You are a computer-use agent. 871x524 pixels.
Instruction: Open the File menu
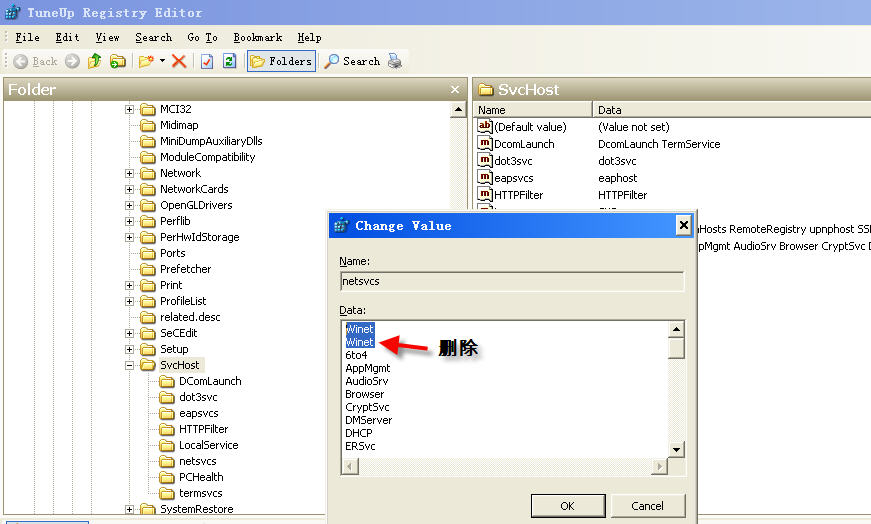(x=27, y=37)
